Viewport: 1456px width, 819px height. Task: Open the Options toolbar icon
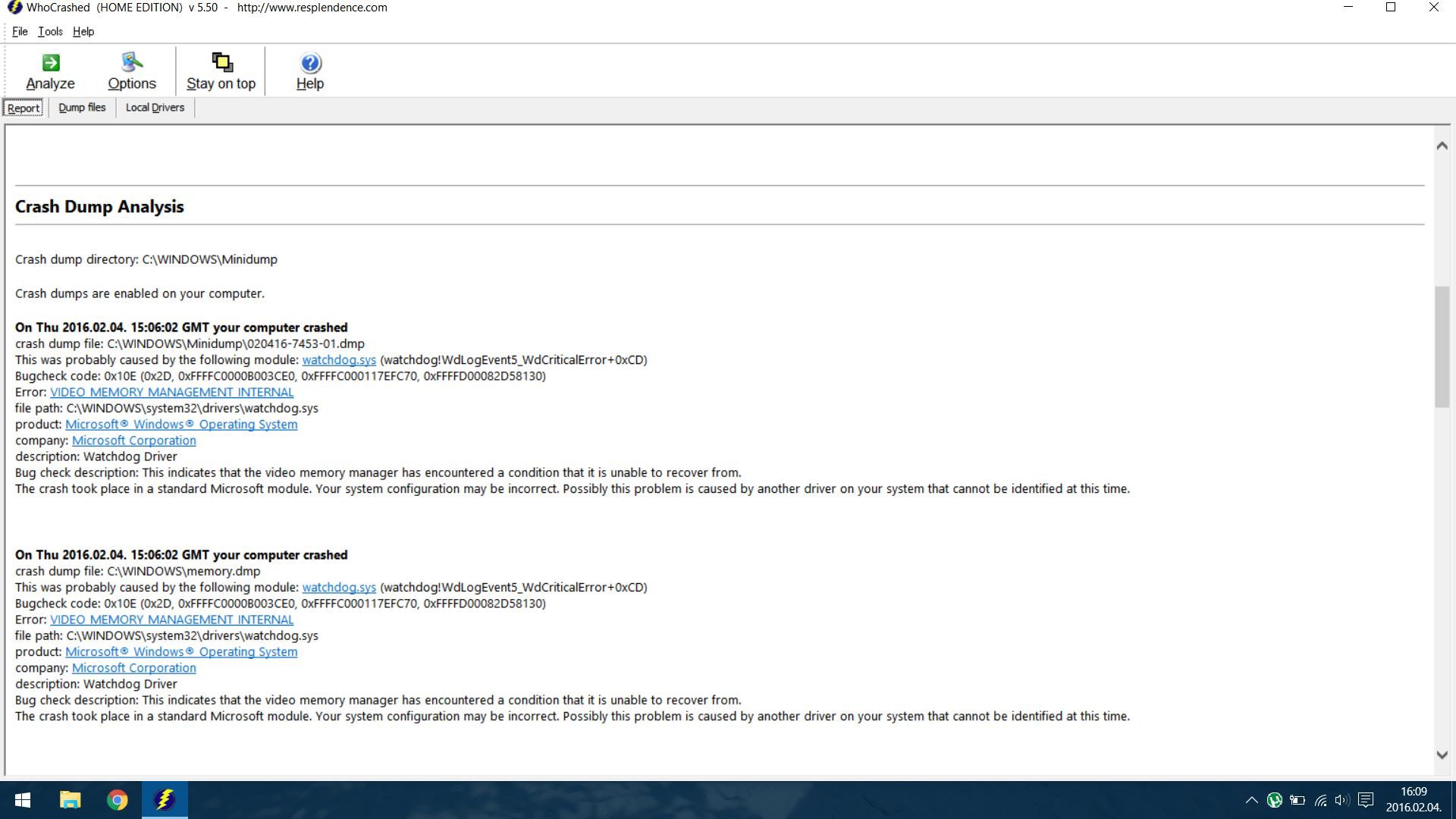(132, 71)
